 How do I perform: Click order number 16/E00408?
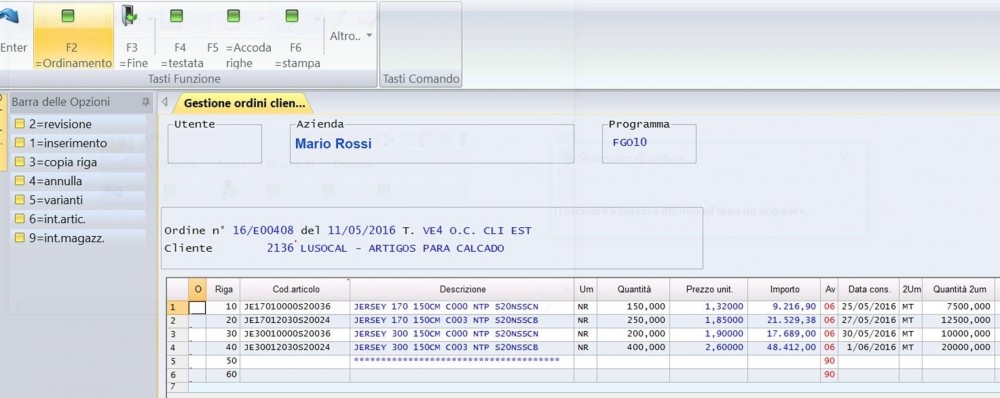pos(263,230)
